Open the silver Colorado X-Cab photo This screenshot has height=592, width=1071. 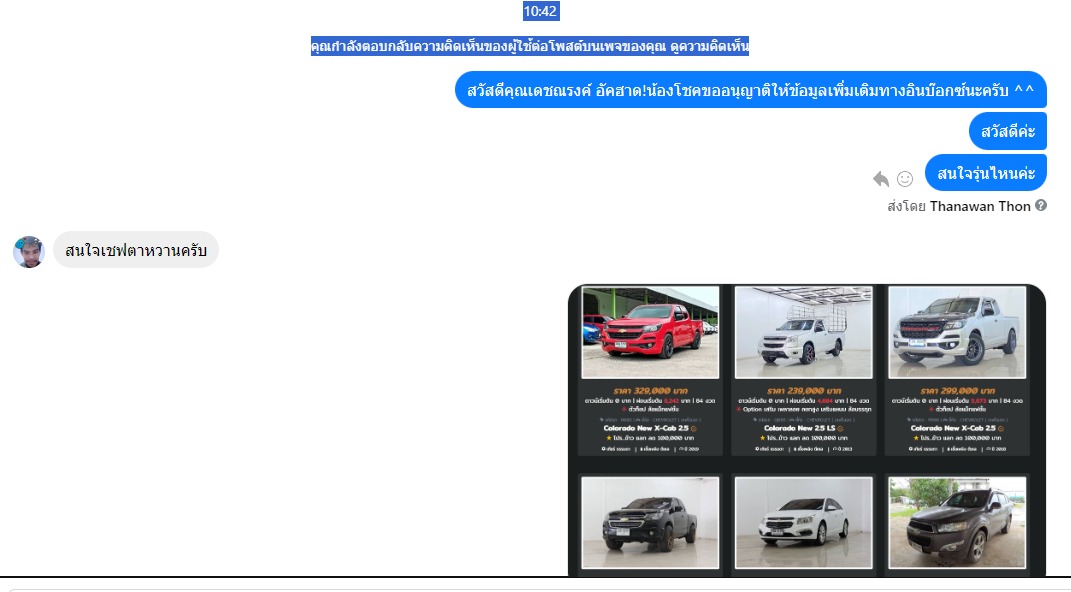point(957,333)
